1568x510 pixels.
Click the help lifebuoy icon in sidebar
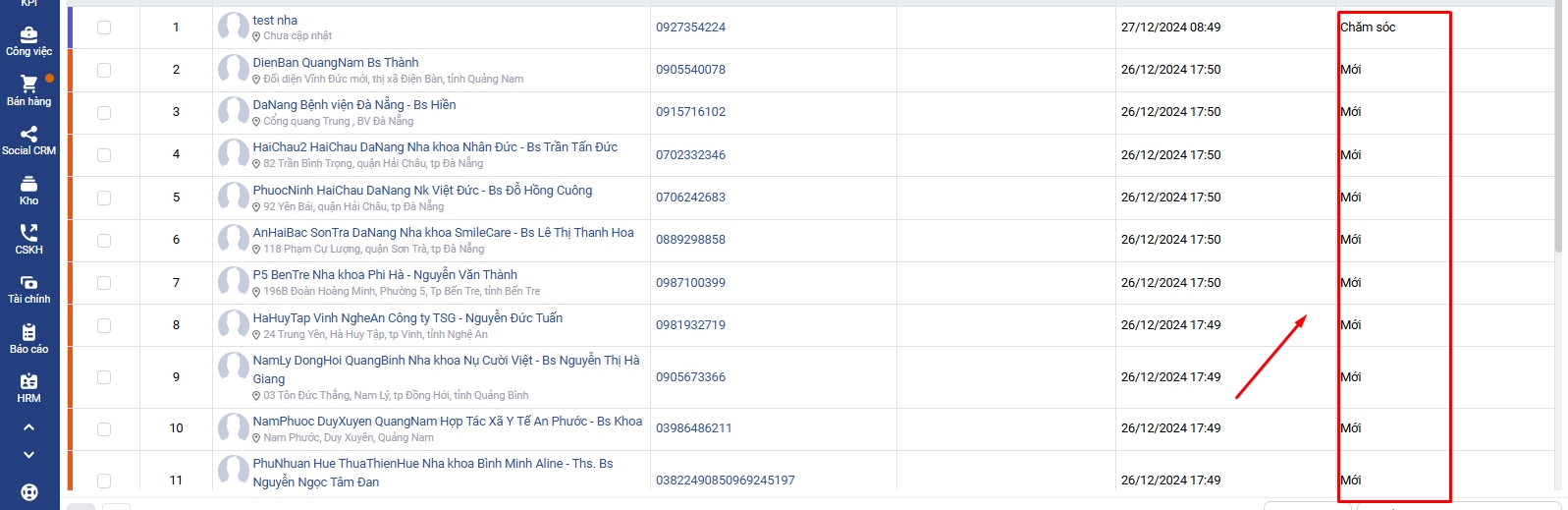click(x=29, y=492)
